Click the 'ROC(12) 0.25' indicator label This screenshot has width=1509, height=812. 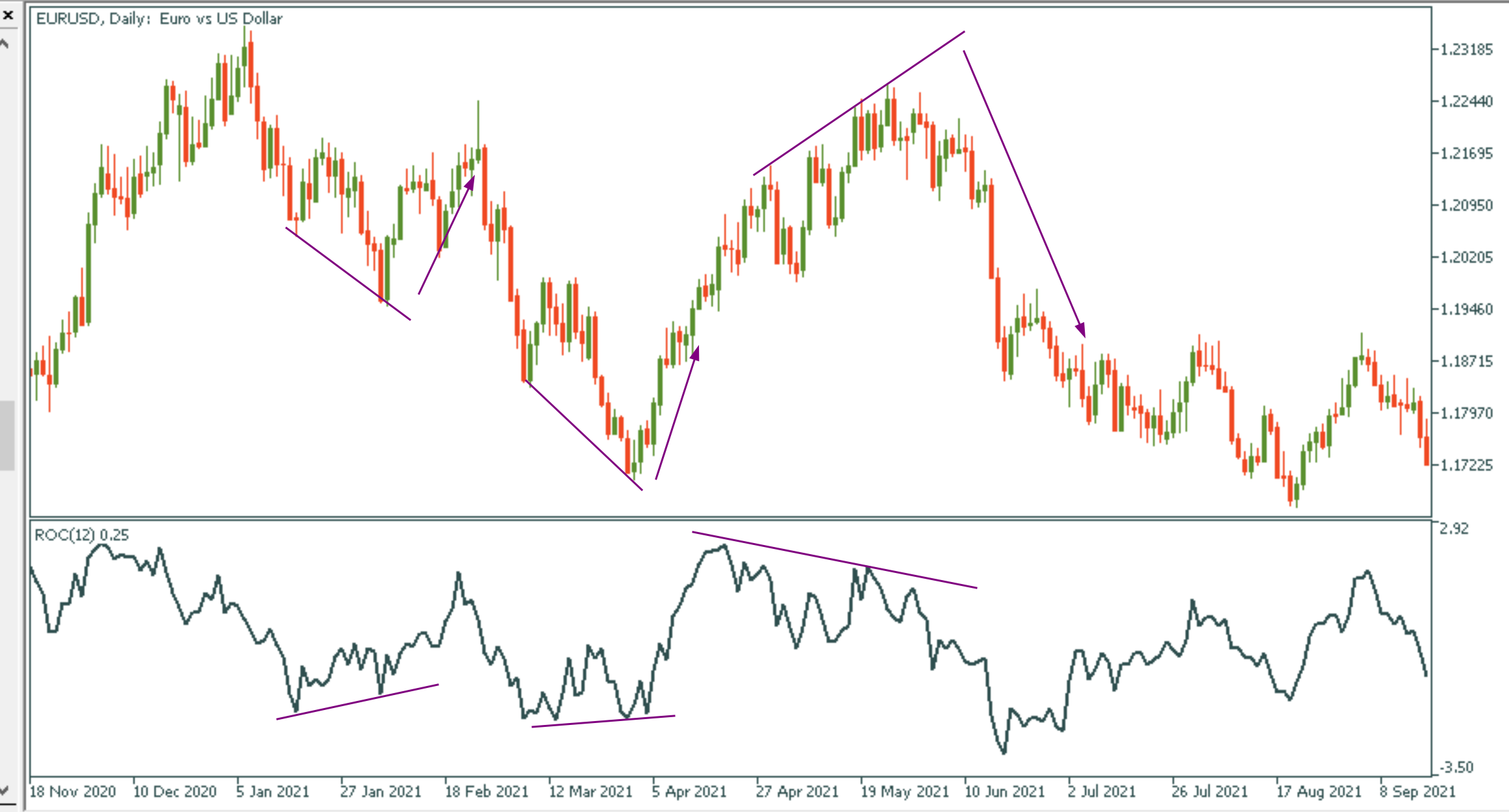coord(82,535)
